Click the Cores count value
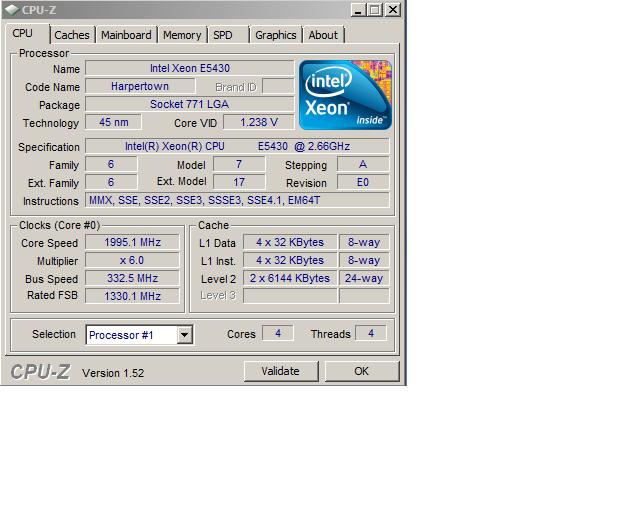Image resolution: width=640 pixels, height=512 pixels. (x=278, y=333)
